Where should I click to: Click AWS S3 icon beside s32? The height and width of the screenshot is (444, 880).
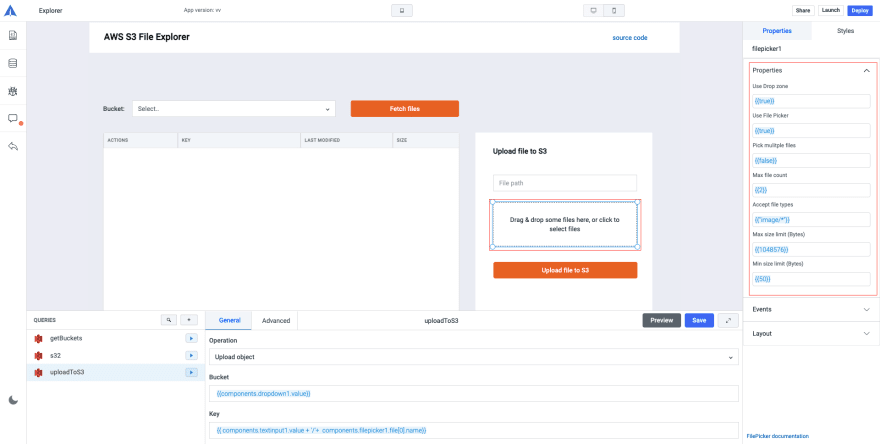[39, 355]
